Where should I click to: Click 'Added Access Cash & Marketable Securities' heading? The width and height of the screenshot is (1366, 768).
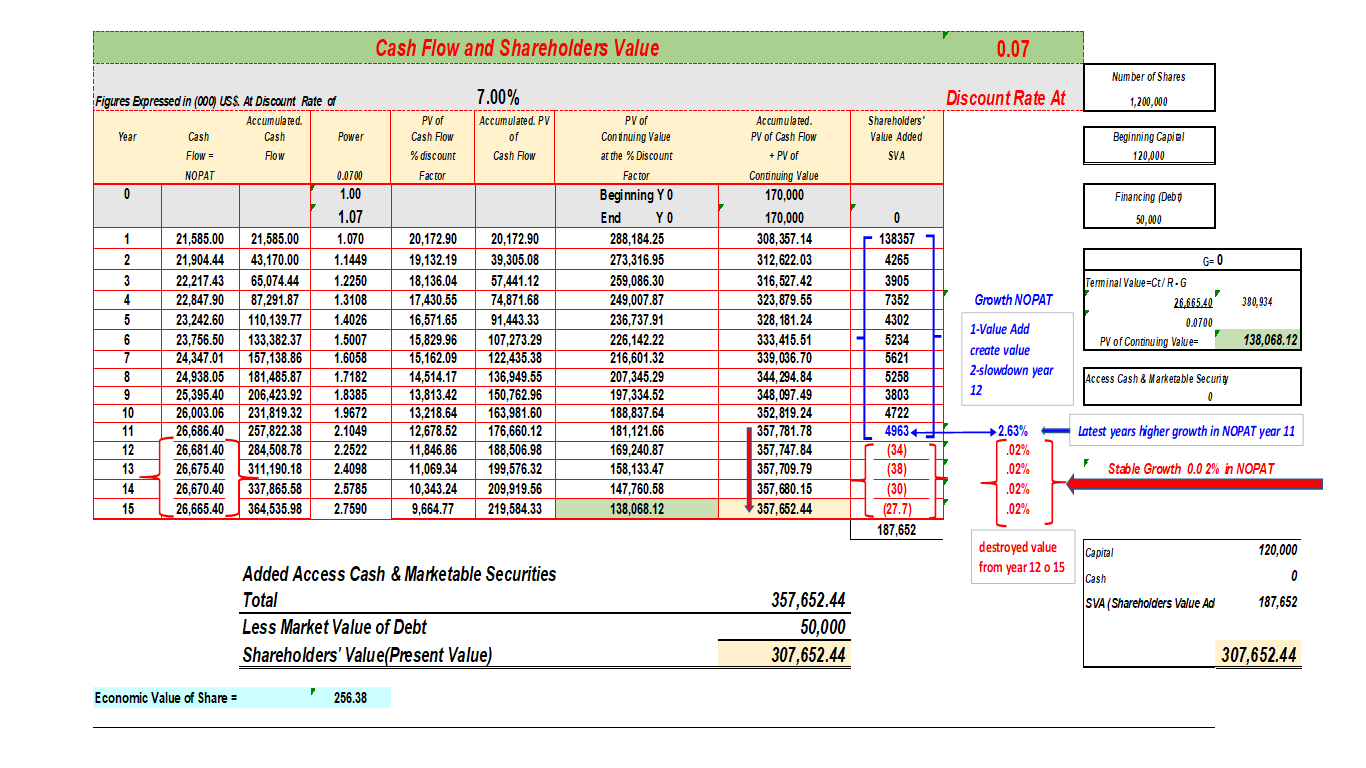[400, 574]
